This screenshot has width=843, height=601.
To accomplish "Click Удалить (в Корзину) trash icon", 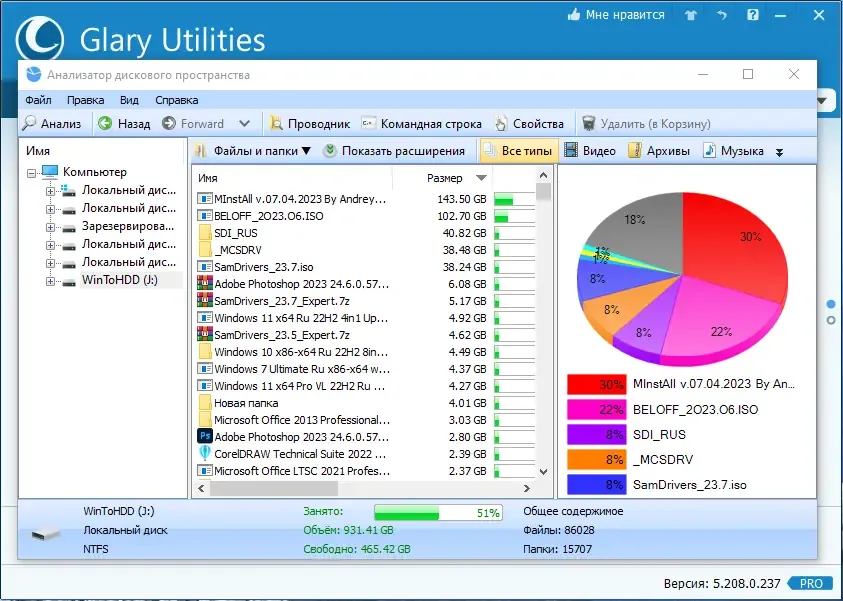I will 589,124.
